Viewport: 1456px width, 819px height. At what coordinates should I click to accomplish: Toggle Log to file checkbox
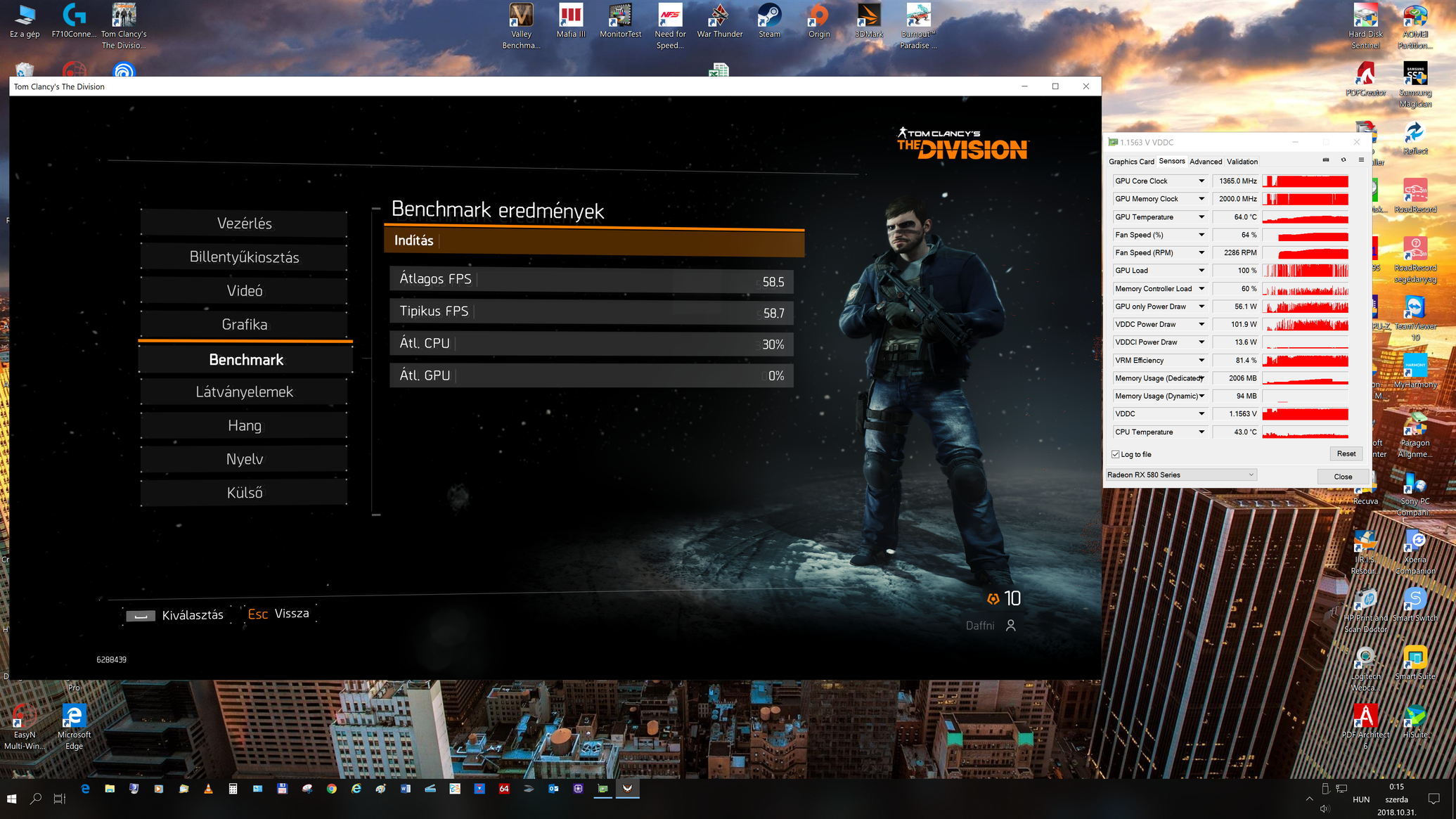(1116, 454)
